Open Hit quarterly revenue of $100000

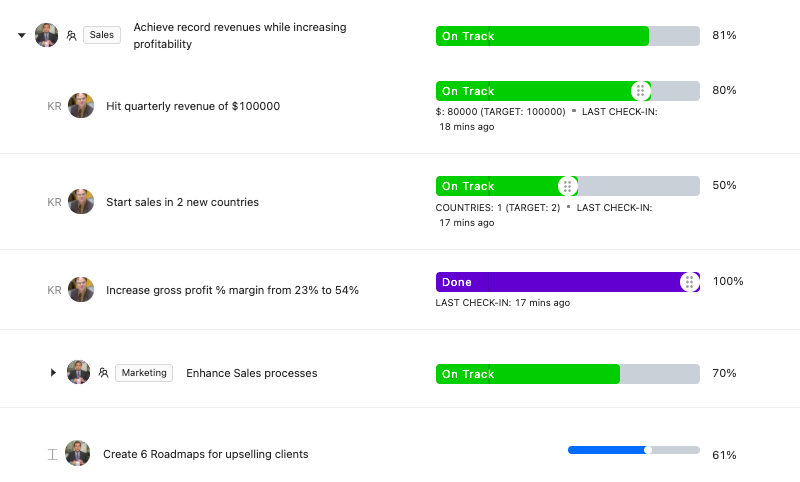tap(193, 106)
